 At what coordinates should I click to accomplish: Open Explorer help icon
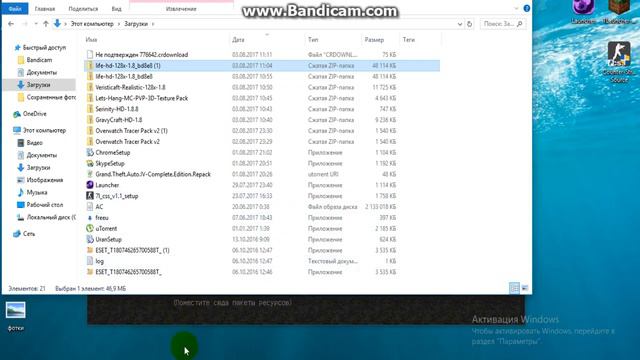pos(527,8)
